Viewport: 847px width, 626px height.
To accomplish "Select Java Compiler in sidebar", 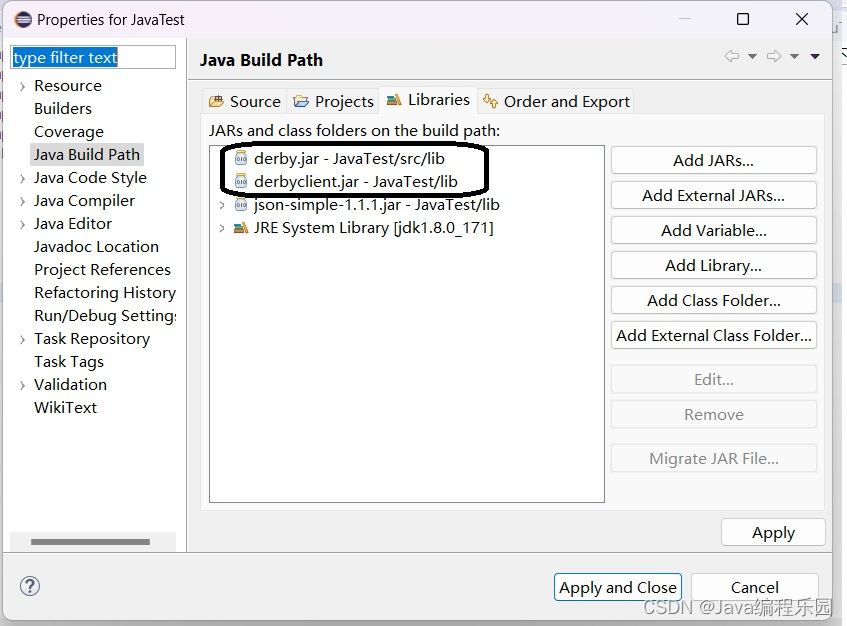I will 84,201.
